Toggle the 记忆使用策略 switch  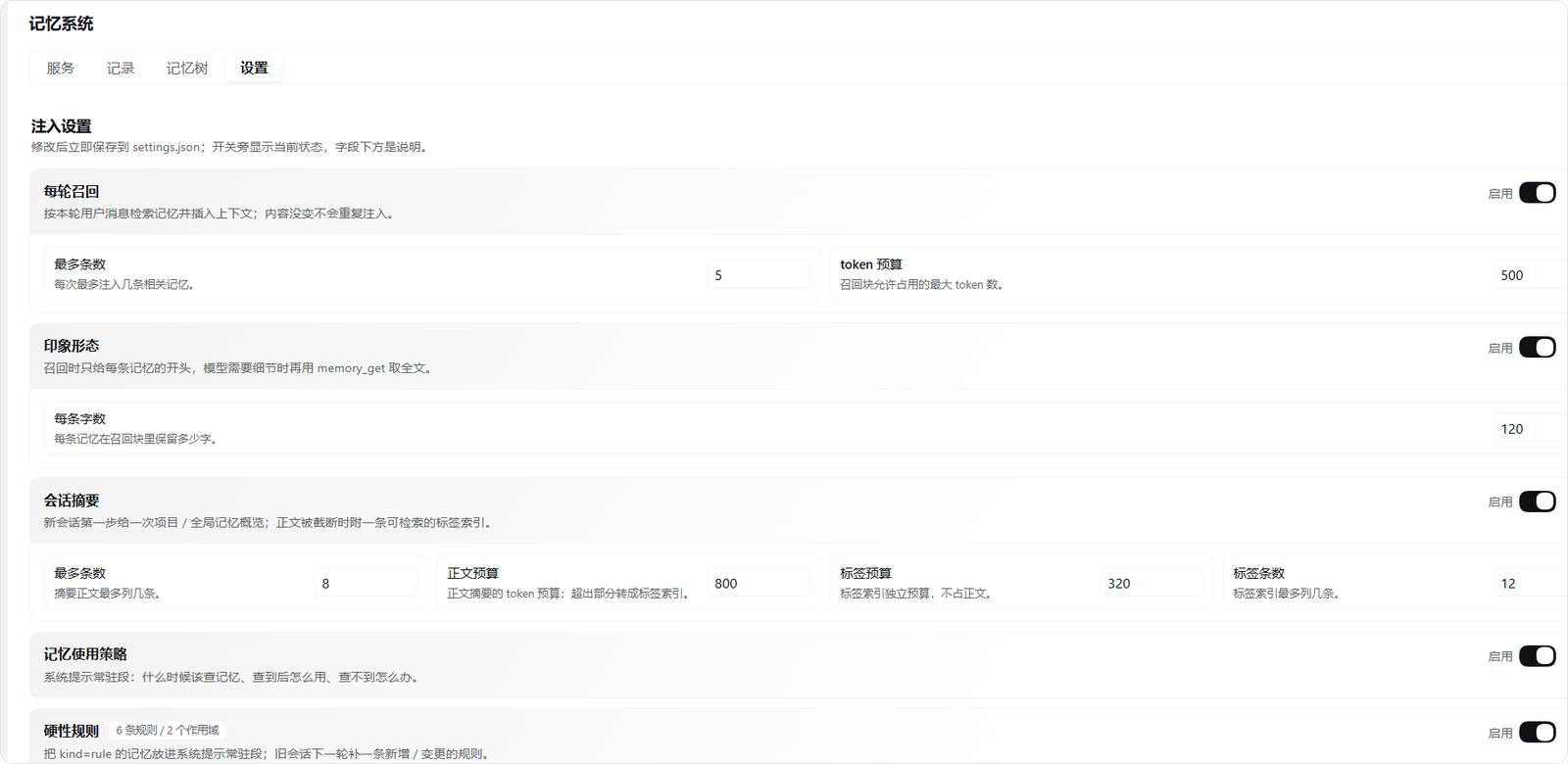[x=1537, y=656]
